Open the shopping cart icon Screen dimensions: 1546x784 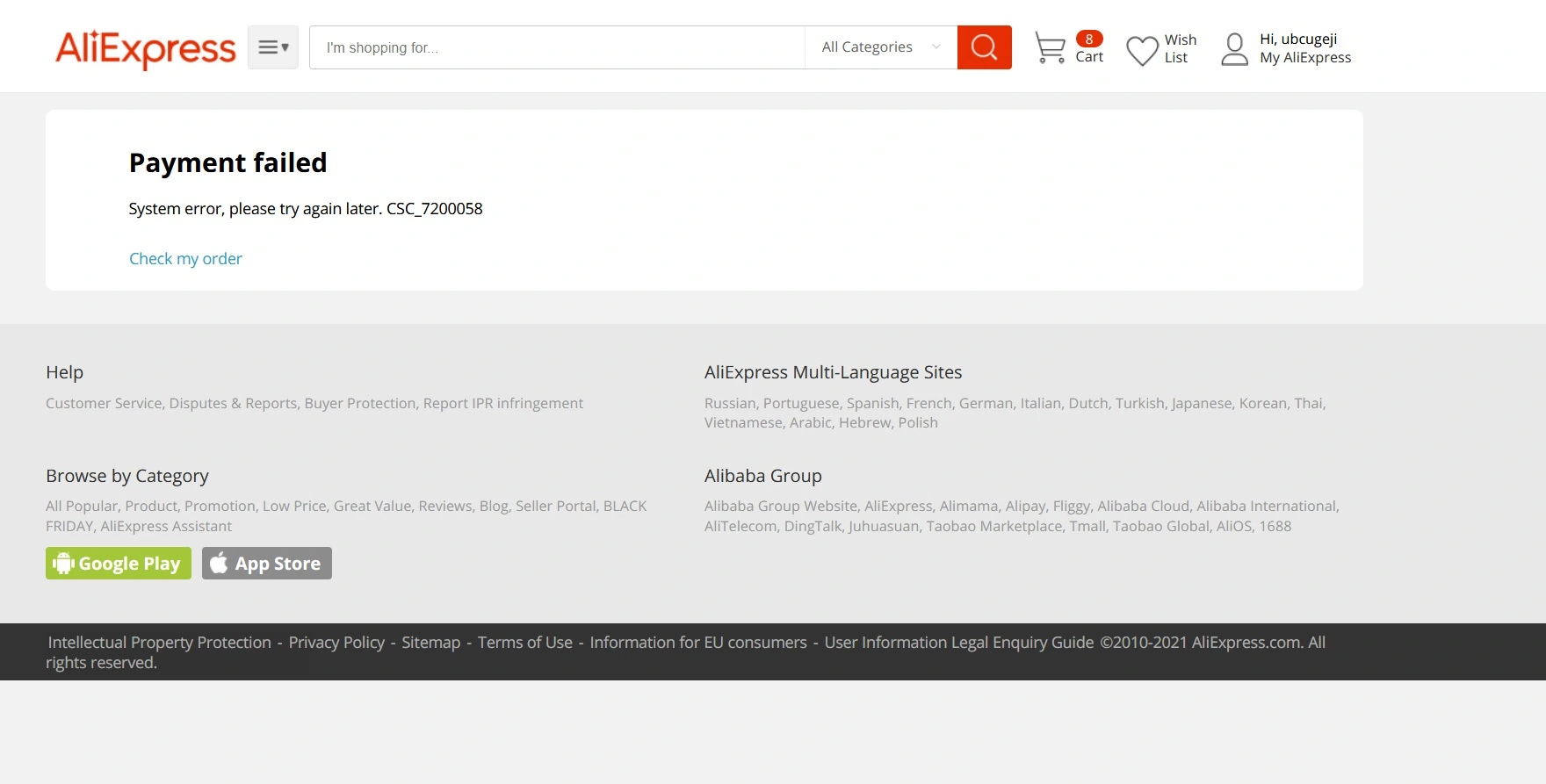[x=1050, y=47]
